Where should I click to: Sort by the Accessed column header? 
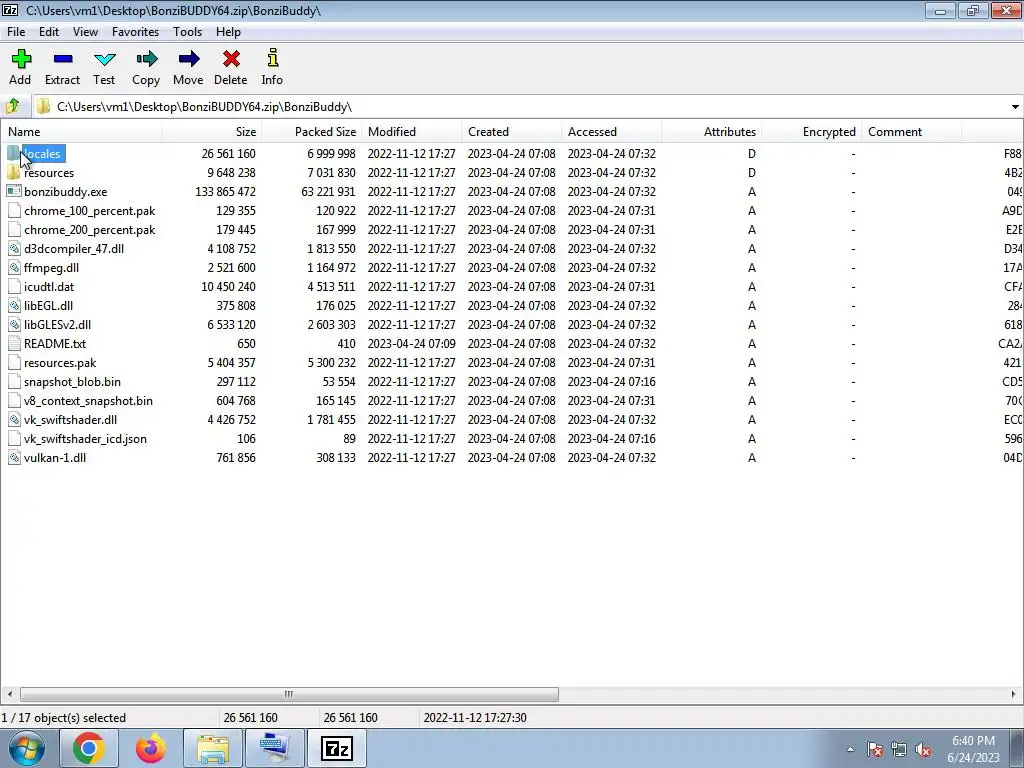click(x=611, y=131)
